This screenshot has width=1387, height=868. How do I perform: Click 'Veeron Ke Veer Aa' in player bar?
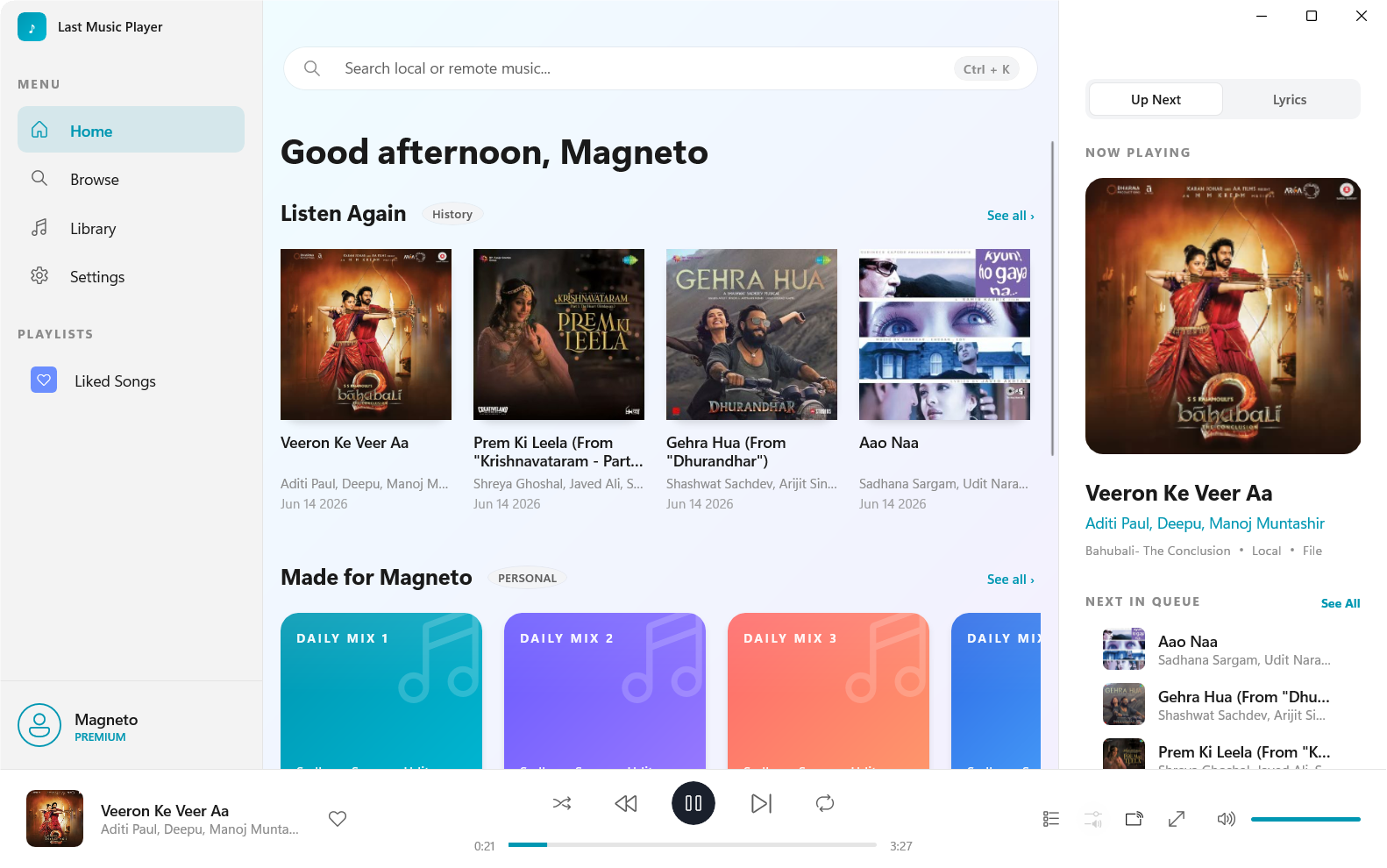pyautogui.click(x=165, y=811)
